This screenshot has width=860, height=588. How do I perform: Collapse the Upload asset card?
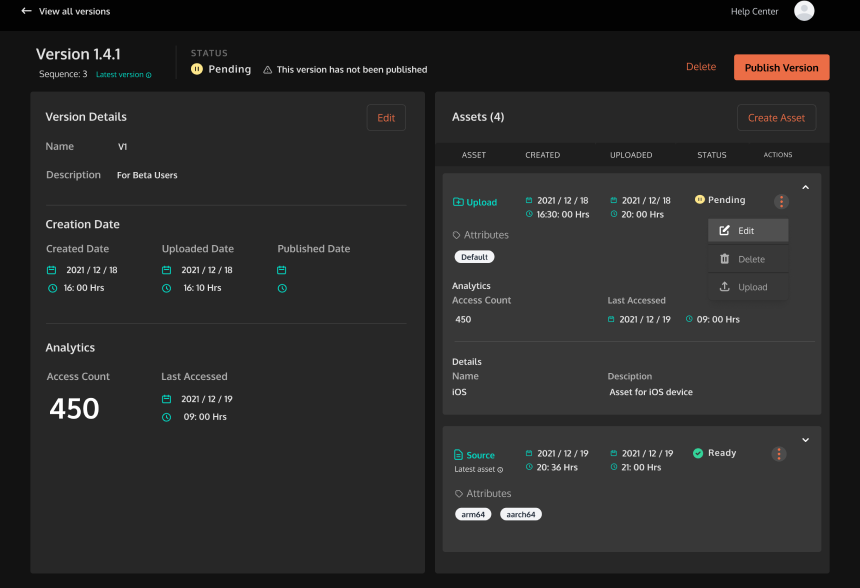tap(805, 187)
